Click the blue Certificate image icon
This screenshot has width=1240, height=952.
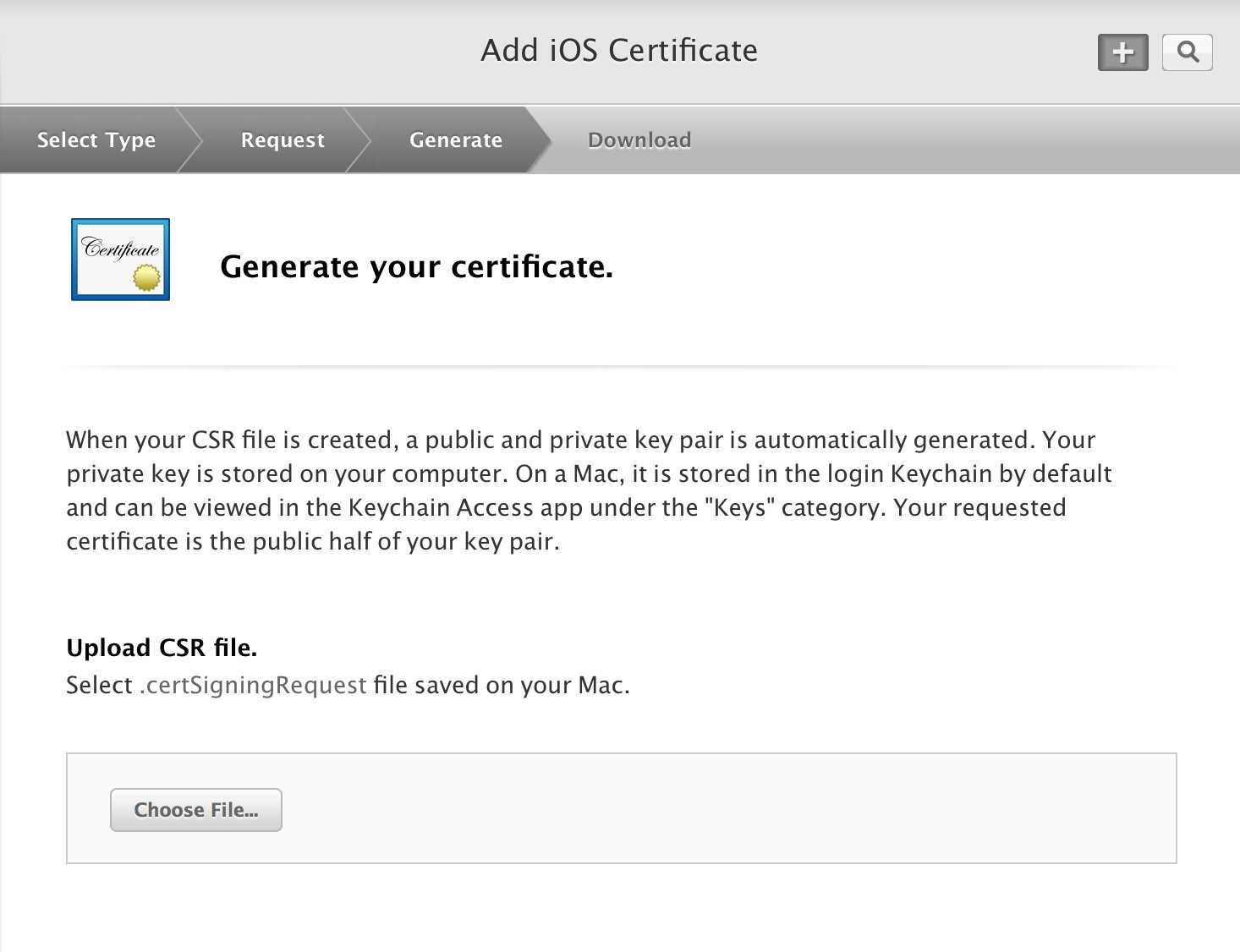(x=120, y=260)
